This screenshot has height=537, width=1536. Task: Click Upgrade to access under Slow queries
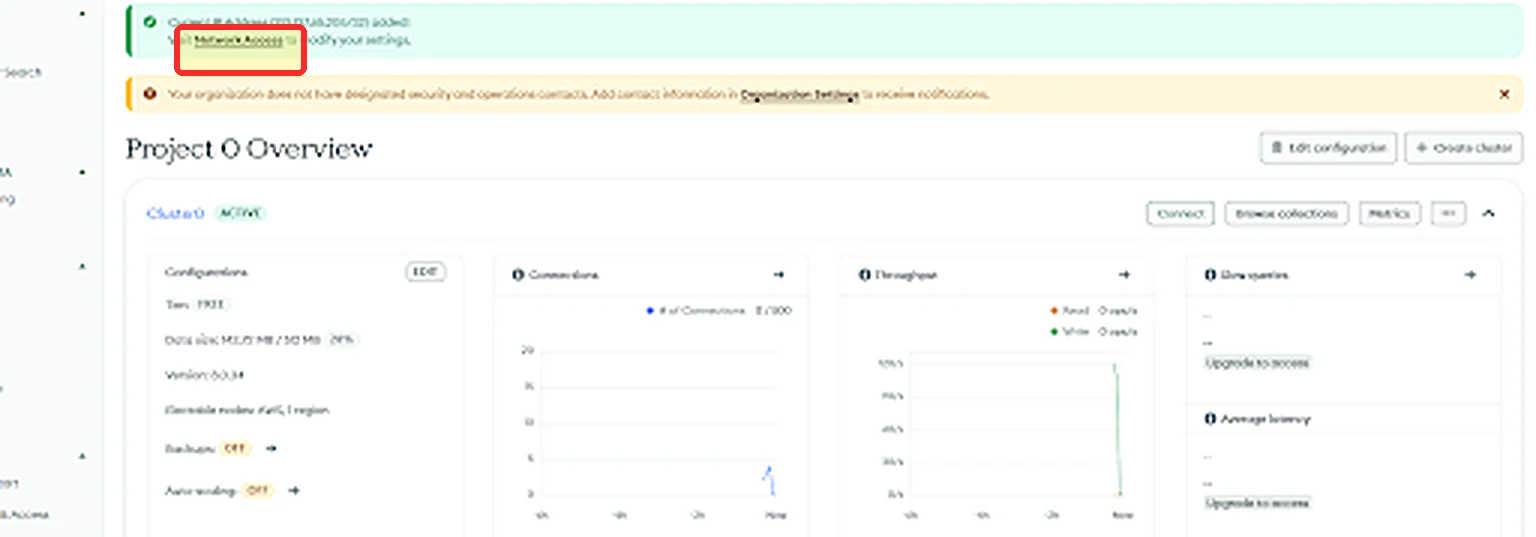click(1257, 363)
